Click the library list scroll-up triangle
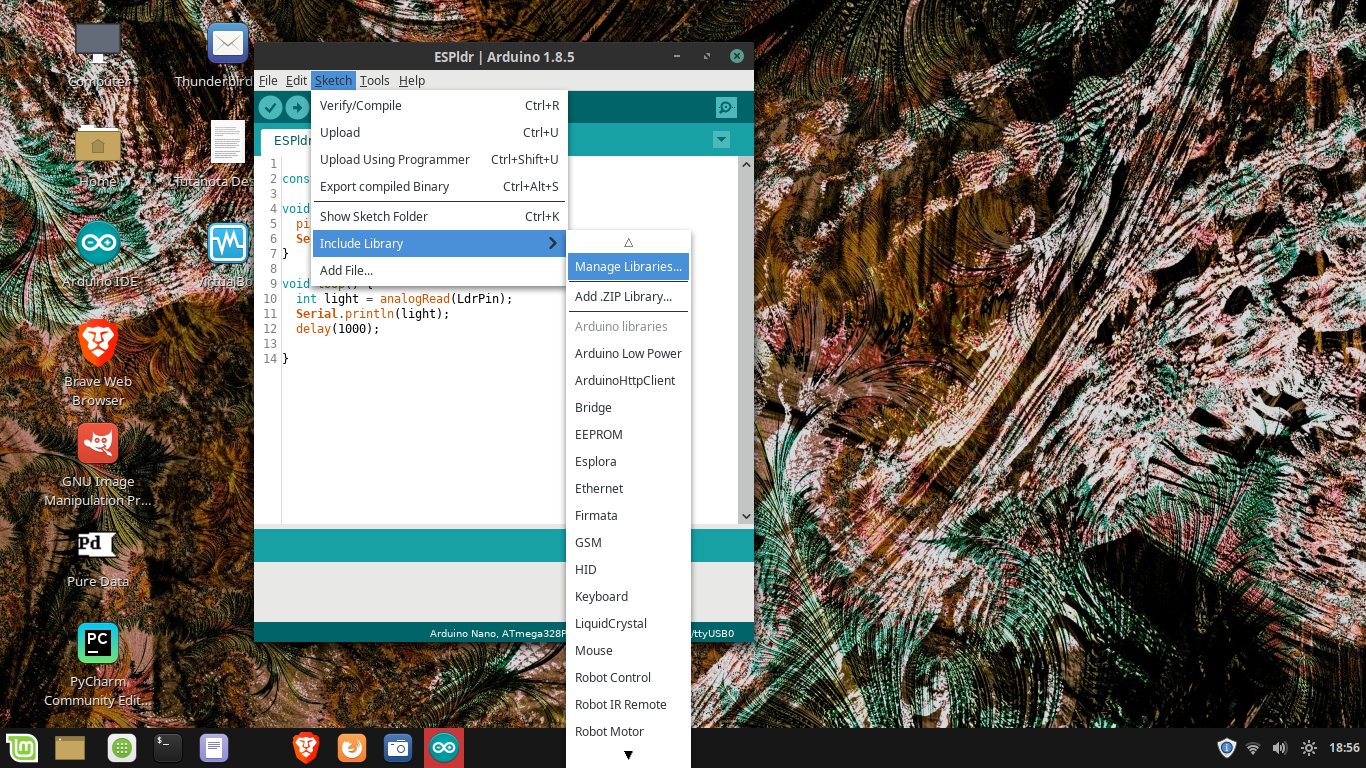 tap(628, 242)
